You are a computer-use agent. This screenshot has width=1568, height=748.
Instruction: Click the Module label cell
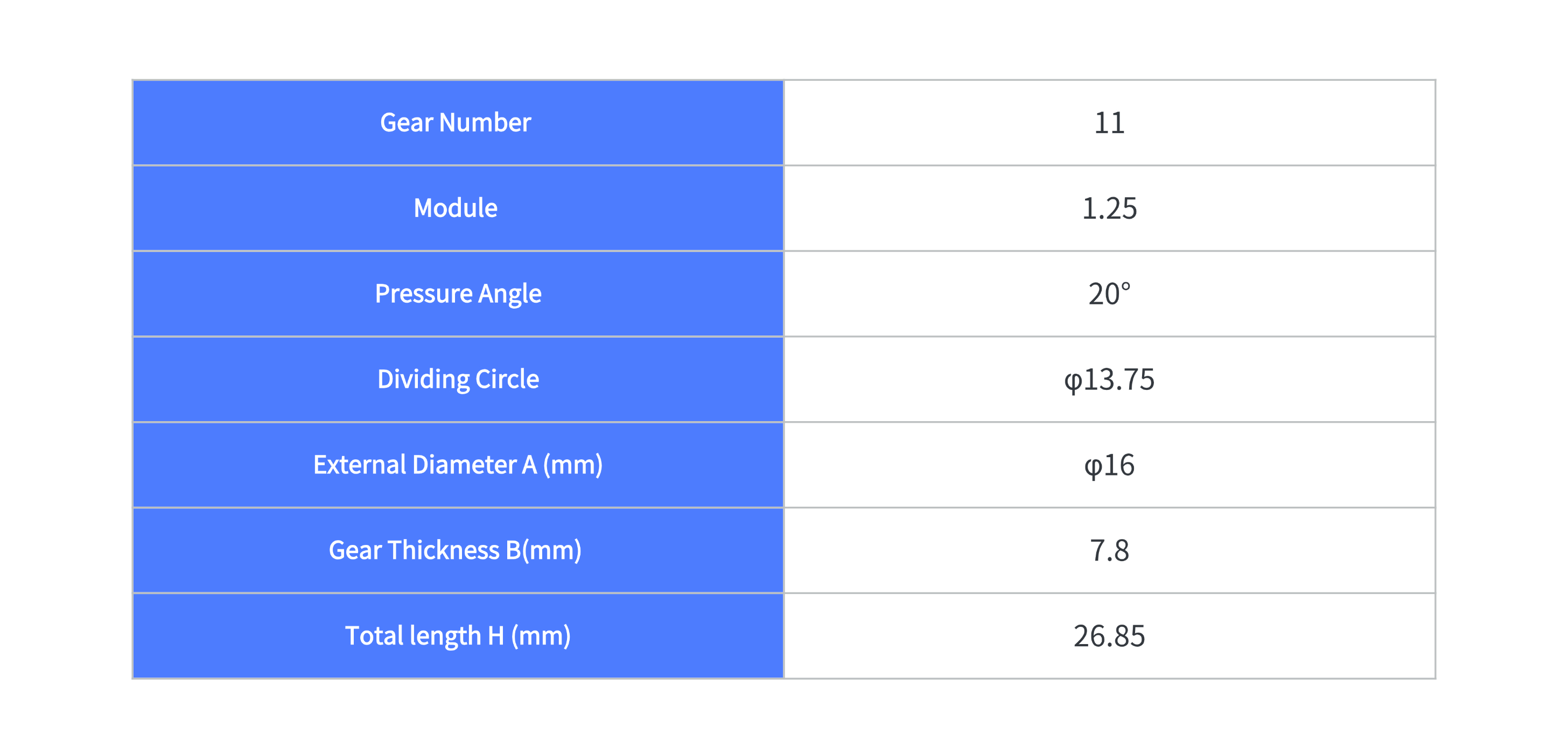[x=458, y=208]
